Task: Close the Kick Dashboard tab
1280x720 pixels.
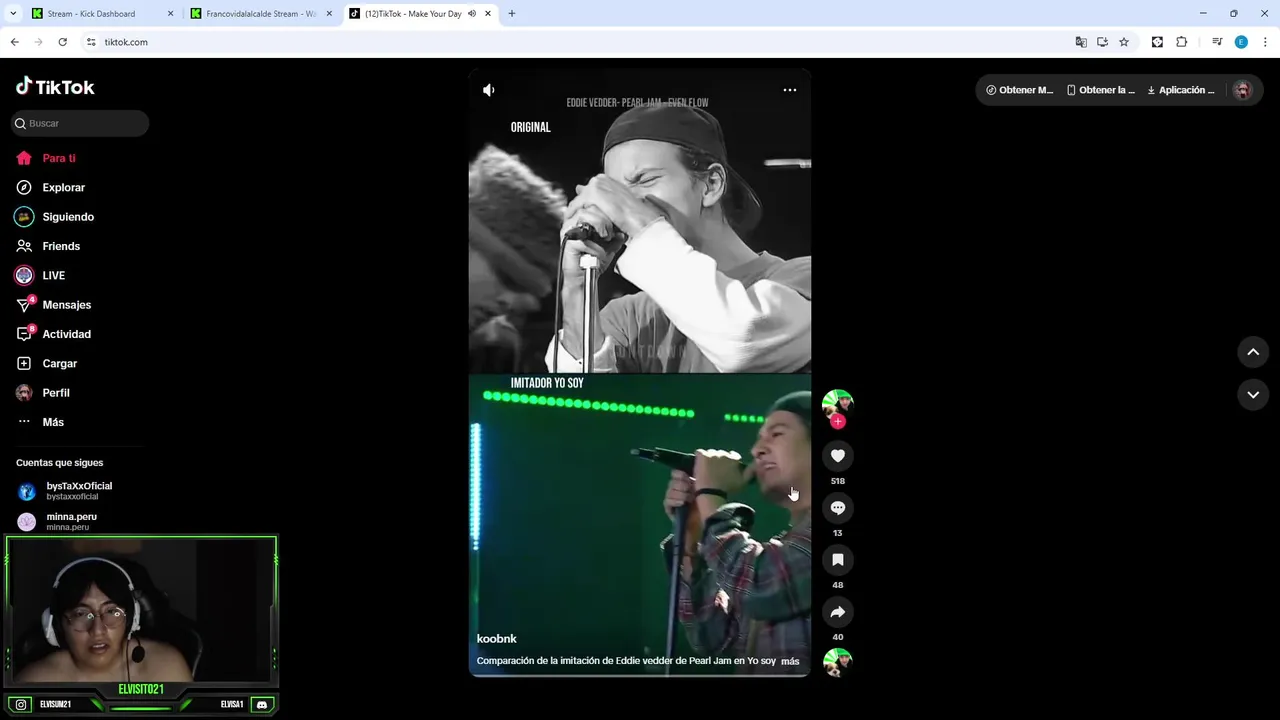Action: [170, 14]
